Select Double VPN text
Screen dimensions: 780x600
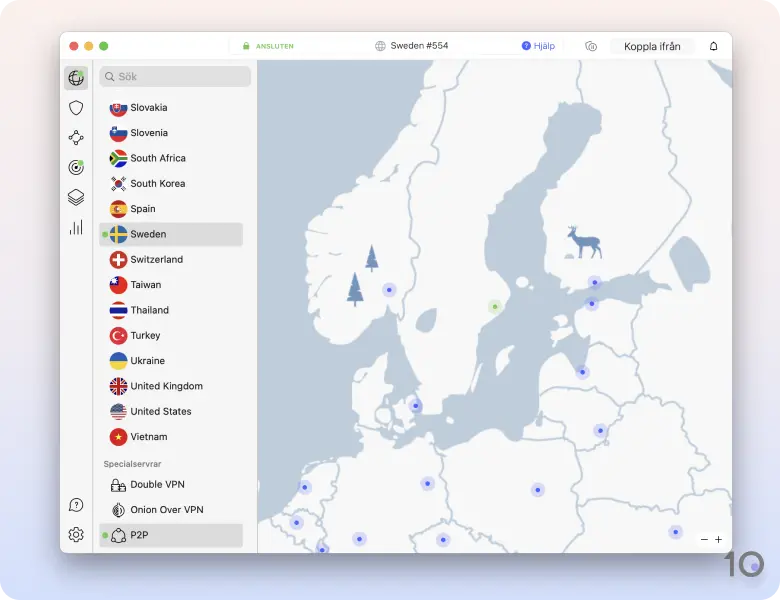pos(157,485)
